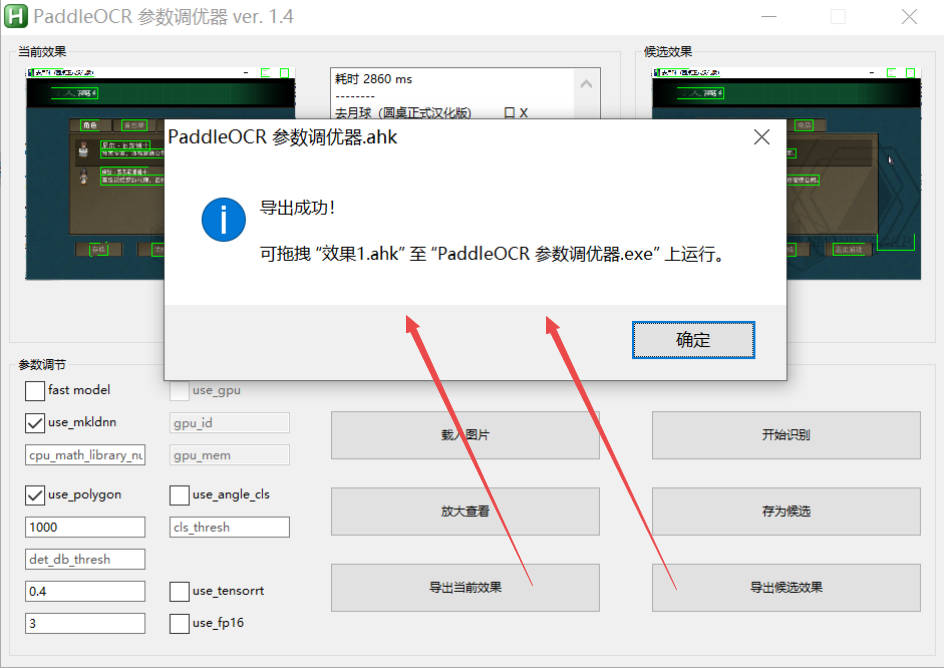This screenshot has height=668, width=944.
Task: Click the field containing 1000
Action: pos(85,527)
